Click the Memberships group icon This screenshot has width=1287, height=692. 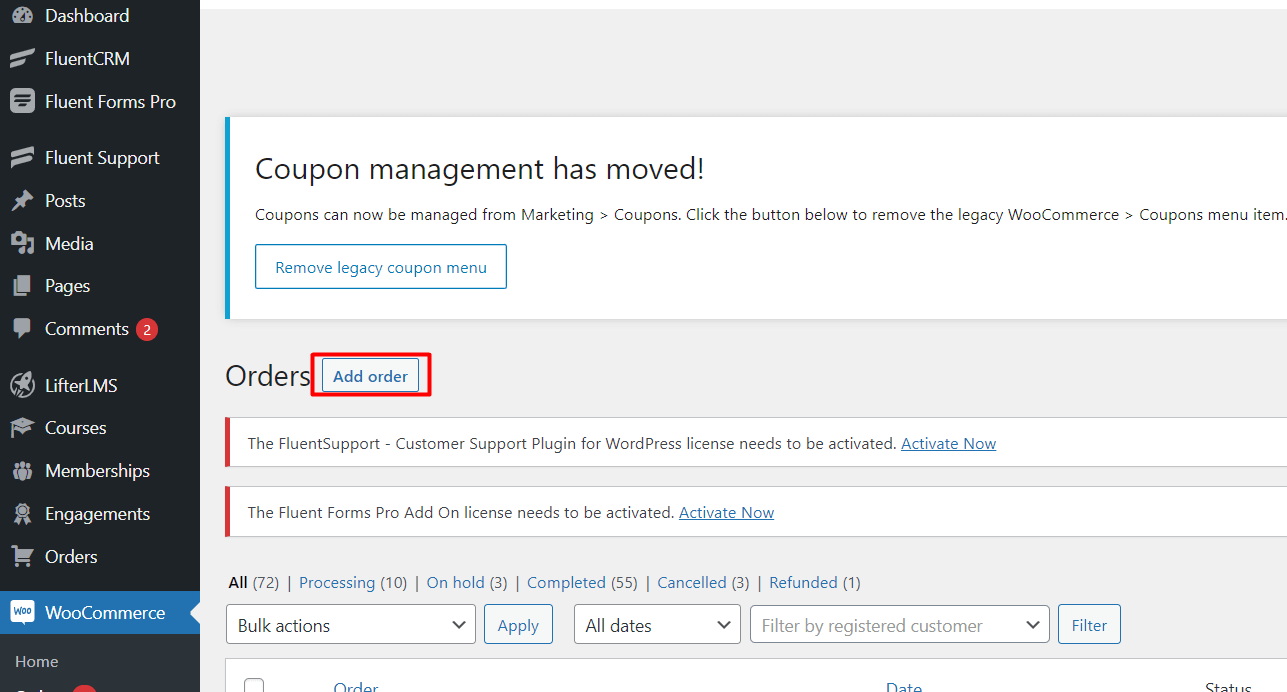click(22, 471)
